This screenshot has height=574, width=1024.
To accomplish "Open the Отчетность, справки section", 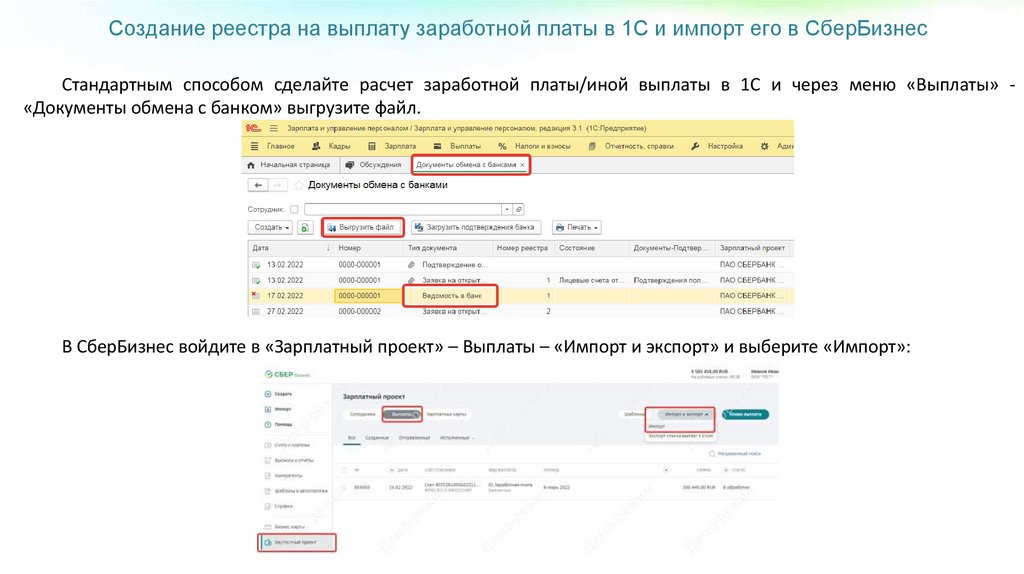I will click(x=631, y=146).
